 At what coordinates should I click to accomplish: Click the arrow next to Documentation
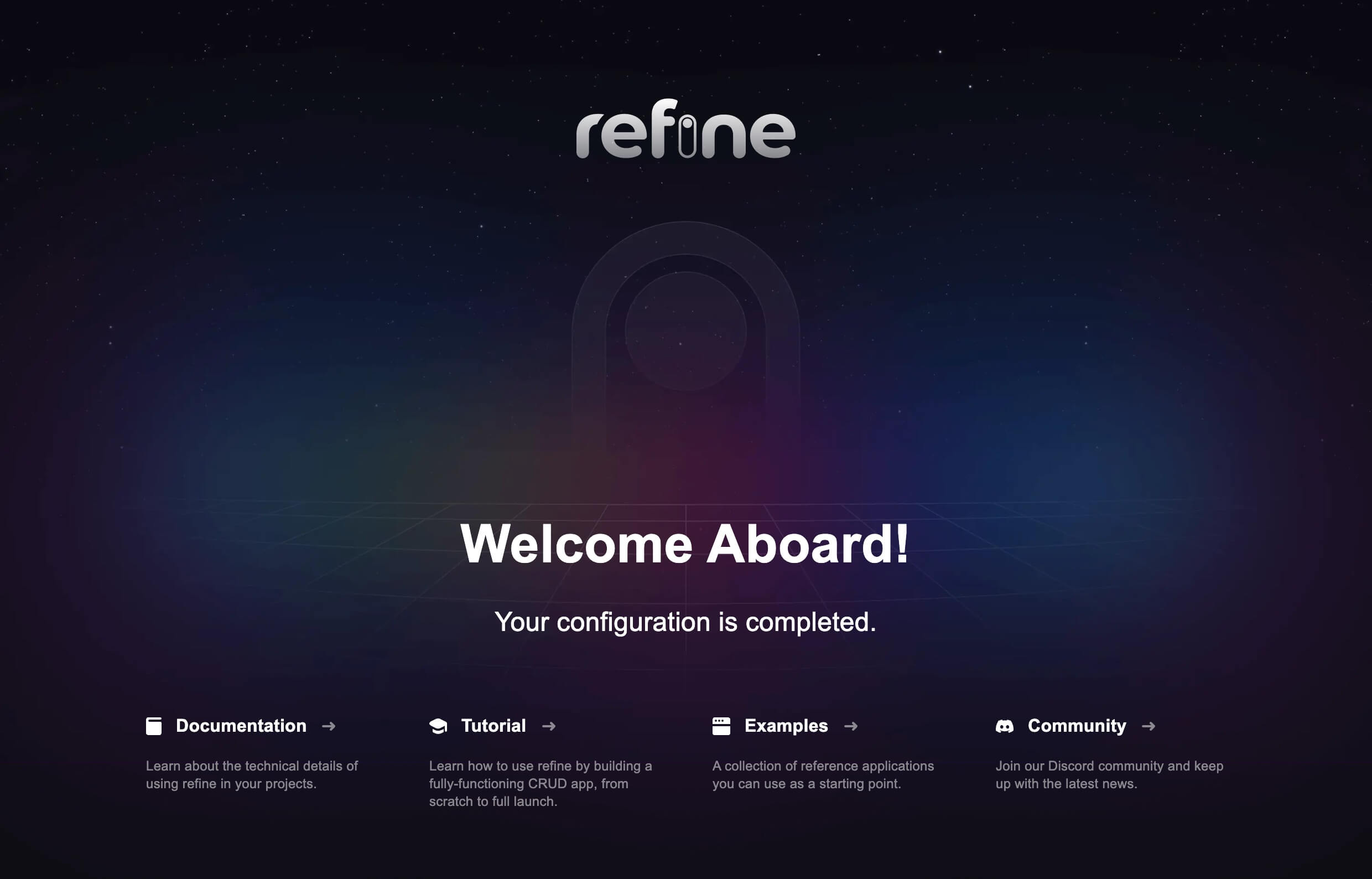click(329, 726)
